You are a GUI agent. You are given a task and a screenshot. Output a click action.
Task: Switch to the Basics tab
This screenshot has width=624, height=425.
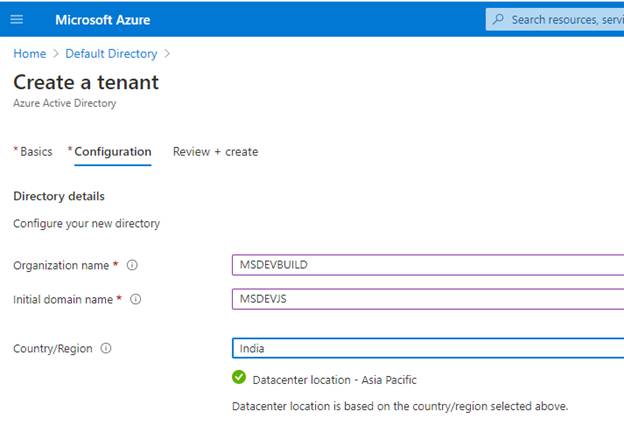[36, 152]
